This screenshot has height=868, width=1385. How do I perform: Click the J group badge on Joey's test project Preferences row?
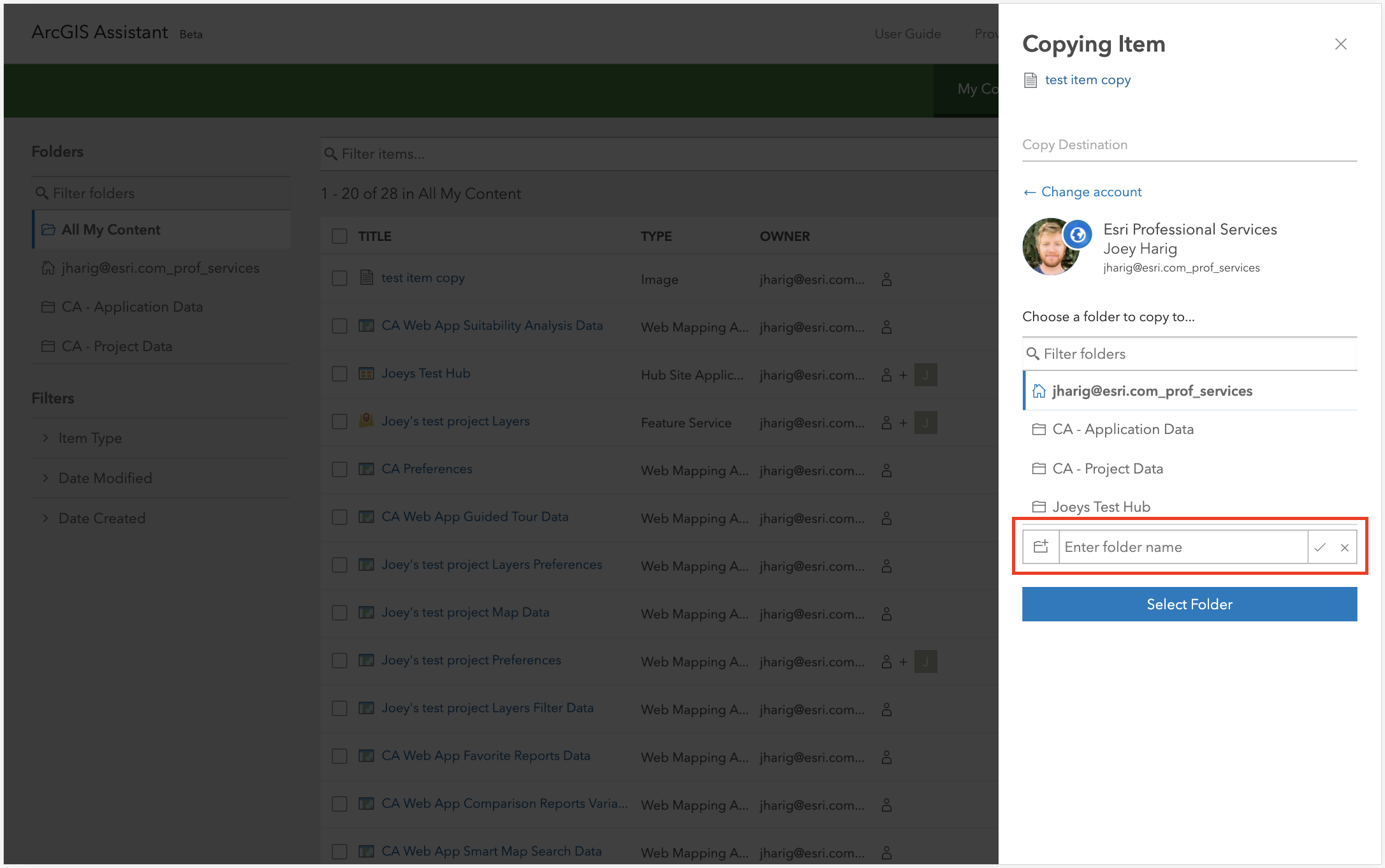click(x=925, y=662)
